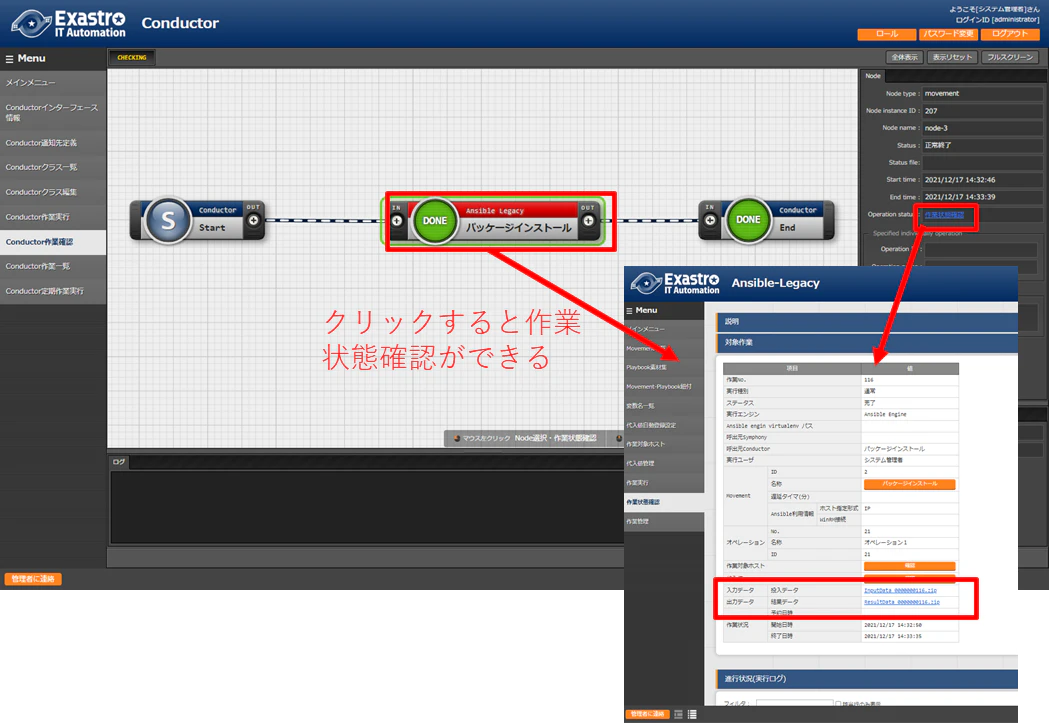
Task: Select the Node tab in the right panel
Action: tap(873, 76)
